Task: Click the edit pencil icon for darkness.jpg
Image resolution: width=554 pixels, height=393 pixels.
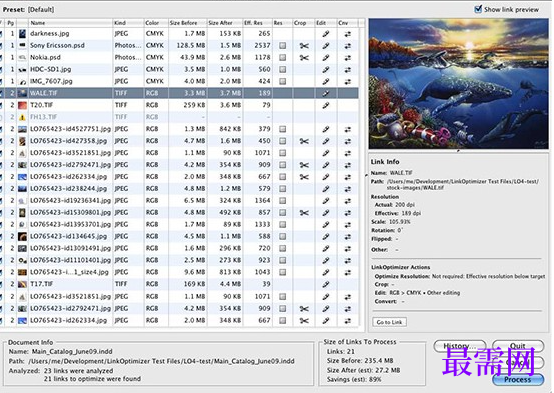Action: click(x=326, y=34)
